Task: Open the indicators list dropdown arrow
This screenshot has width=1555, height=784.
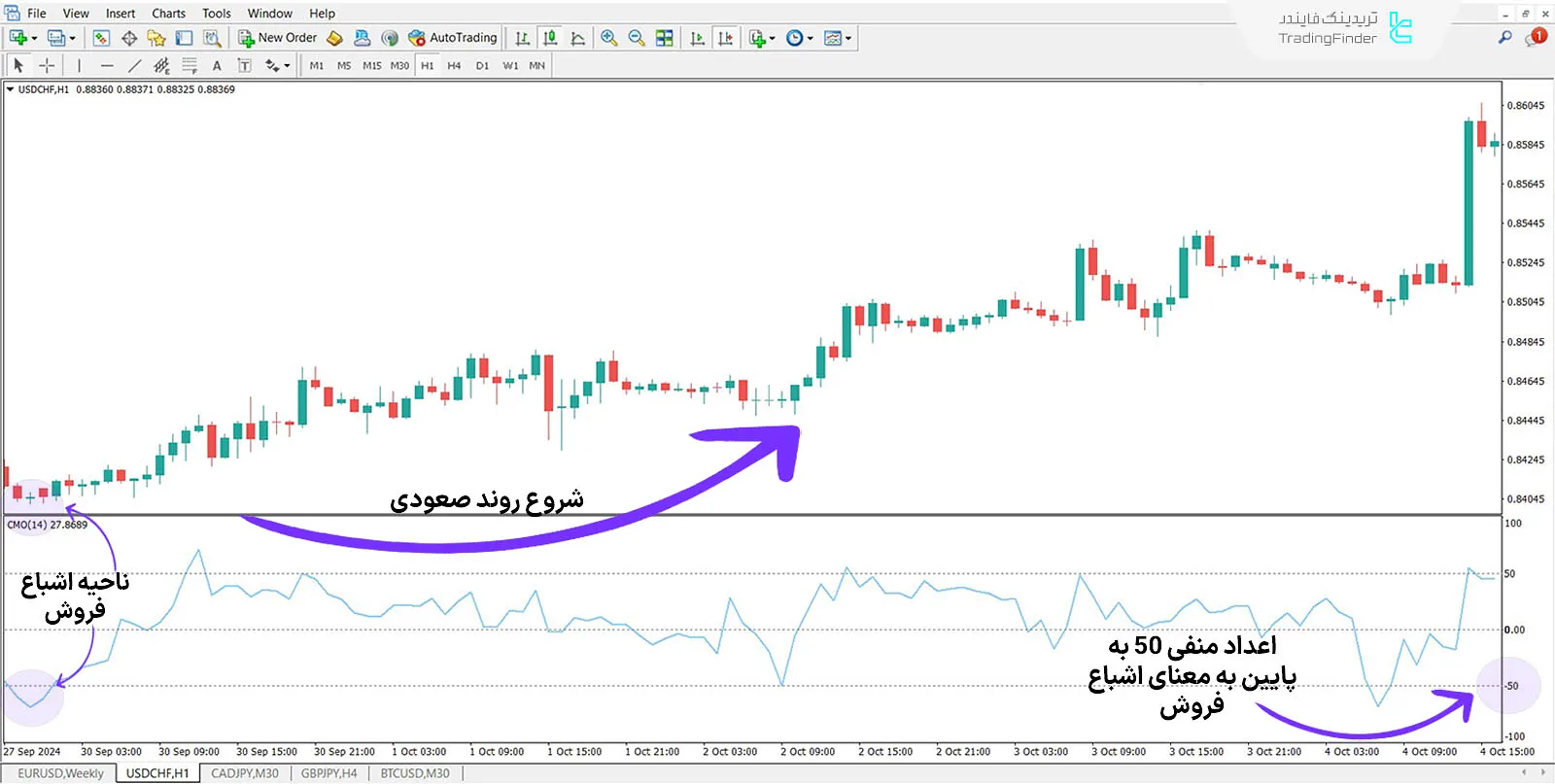Action: tap(773, 39)
